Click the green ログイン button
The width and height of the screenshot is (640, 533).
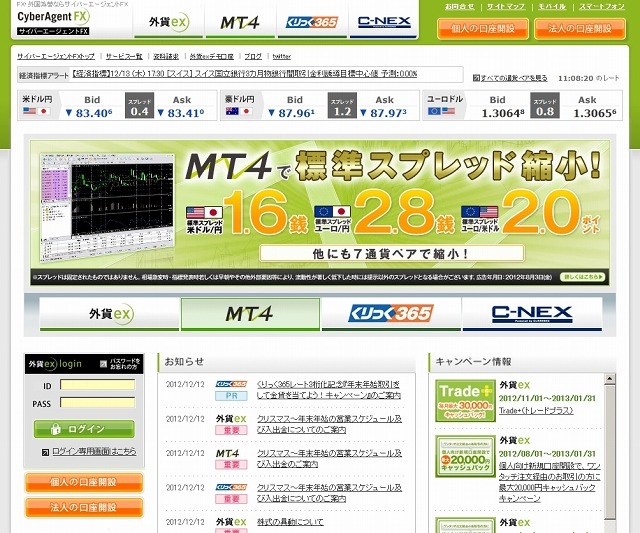tap(84, 429)
